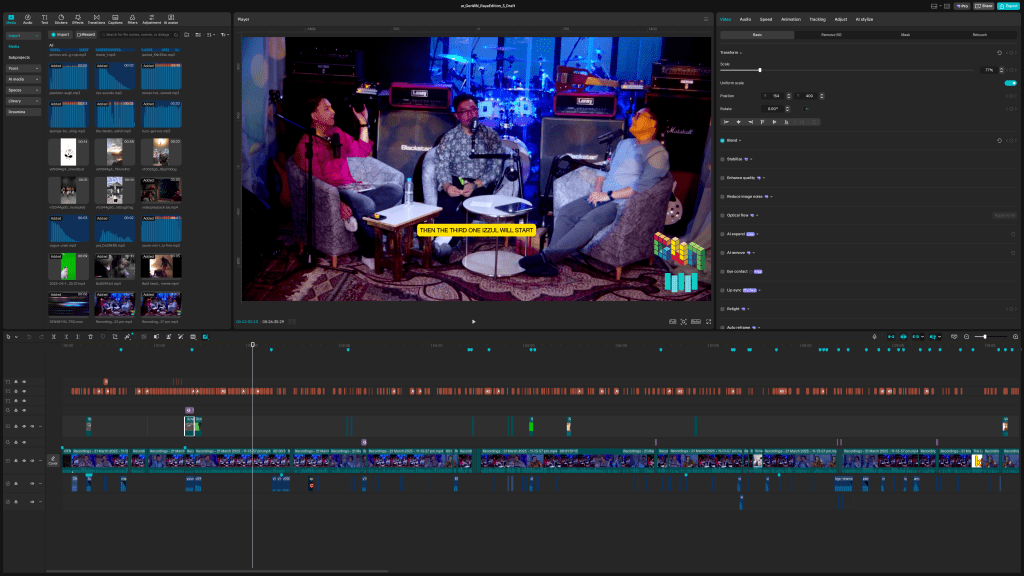
Task: Uncheck the Blend checkbox
Action: click(x=723, y=140)
